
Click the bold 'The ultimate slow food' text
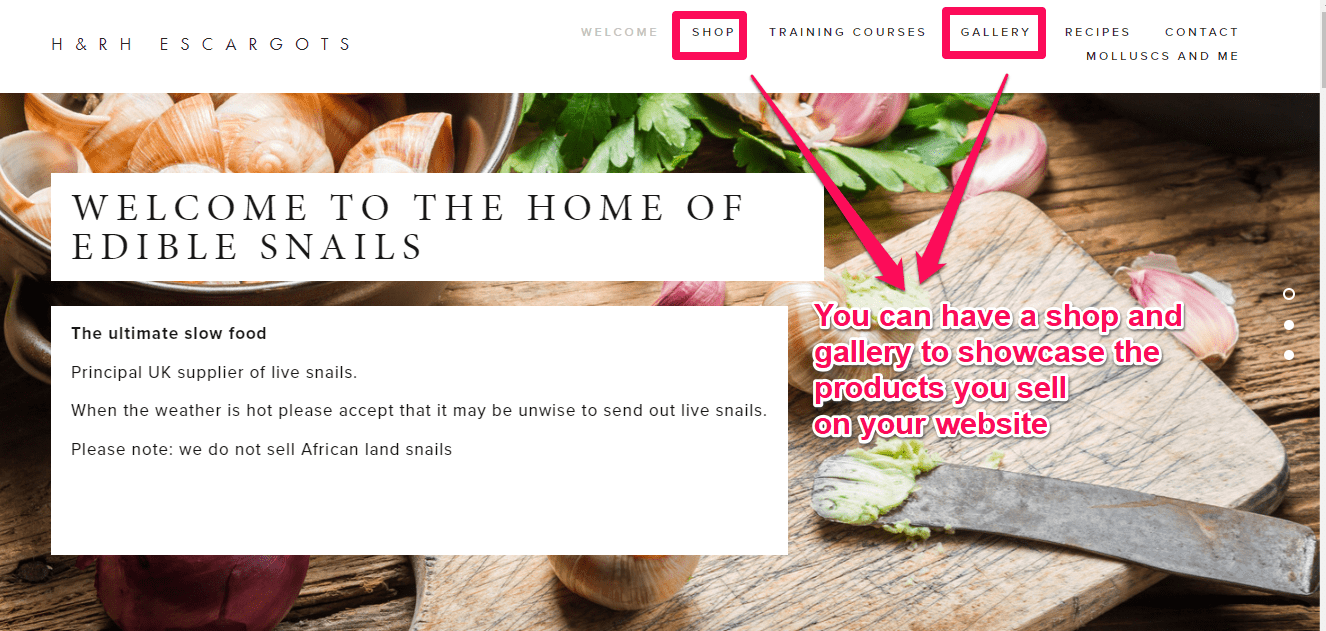[x=169, y=333]
